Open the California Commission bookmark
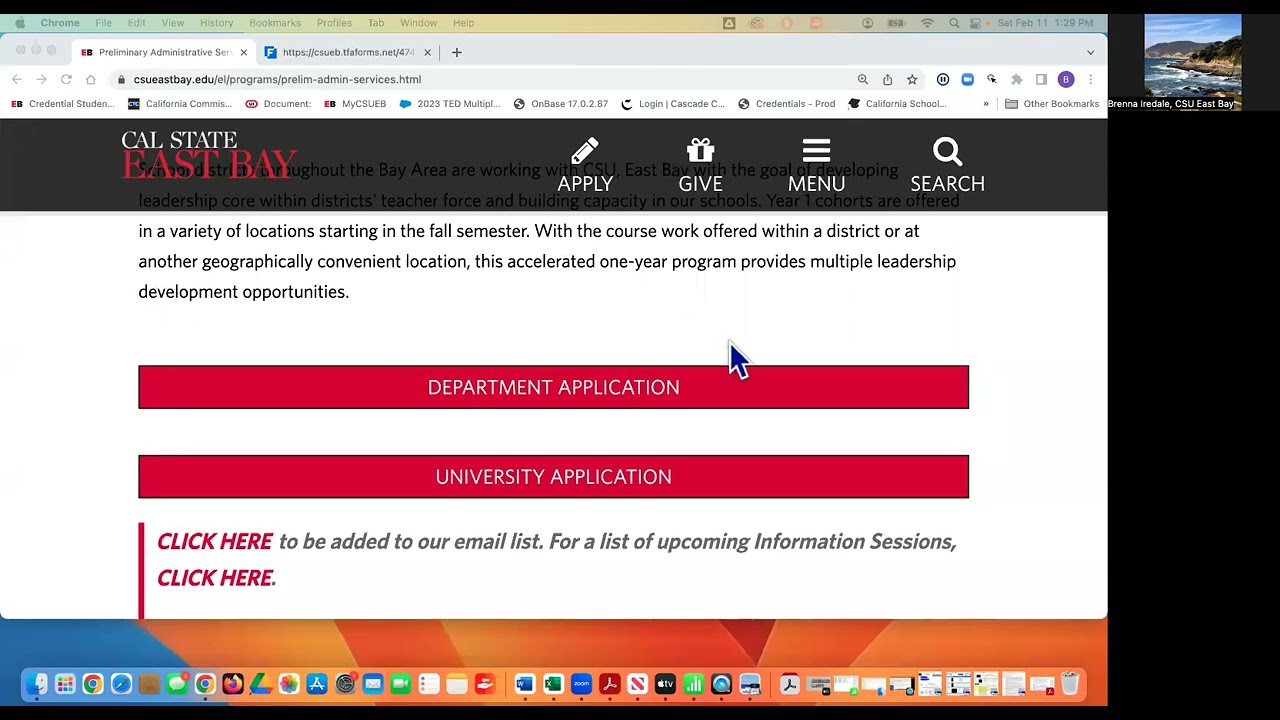This screenshot has height=720, width=1280. coord(180,104)
